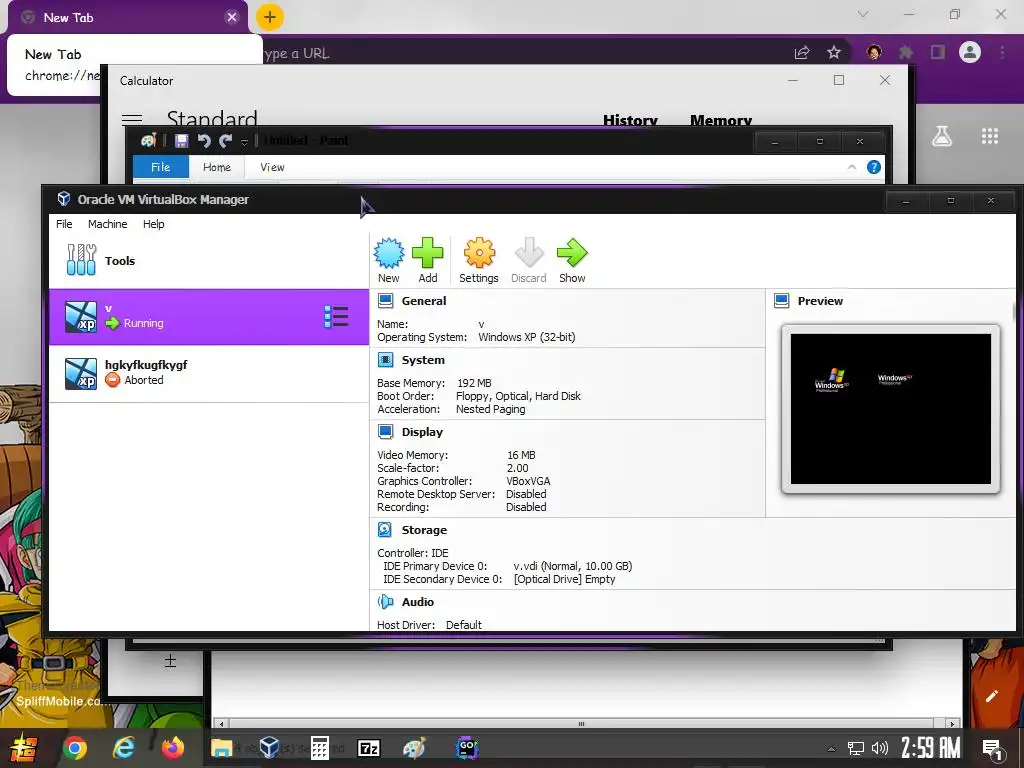Click the Chrome share page icon
Image resolution: width=1024 pixels, height=768 pixels.
click(x=802, y=52)
